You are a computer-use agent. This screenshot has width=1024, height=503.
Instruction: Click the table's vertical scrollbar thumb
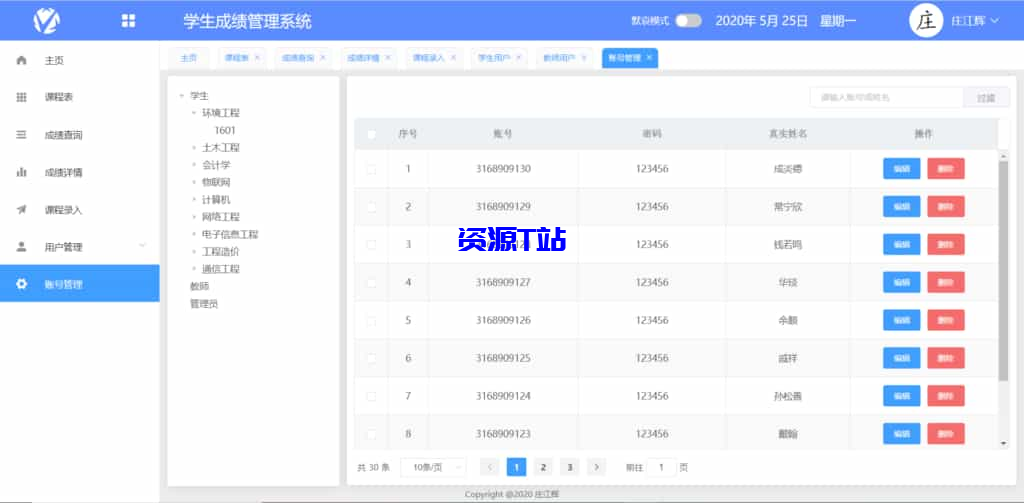pyautogui.click(x=1004, y=270)
